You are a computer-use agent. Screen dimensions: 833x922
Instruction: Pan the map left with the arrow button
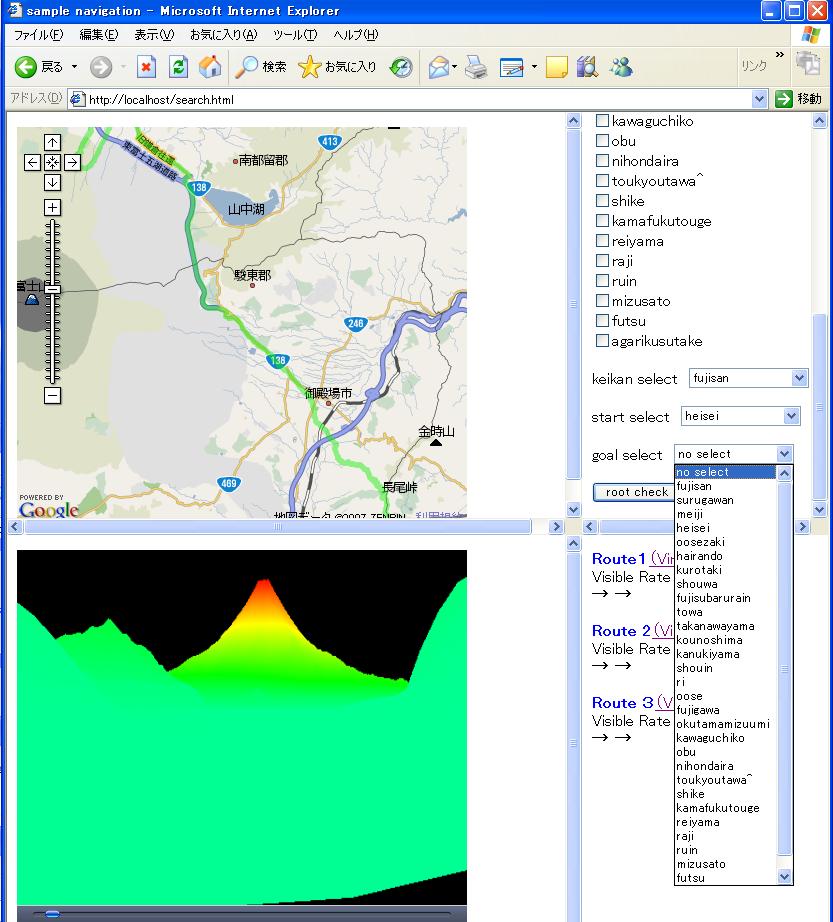(33, 162)
